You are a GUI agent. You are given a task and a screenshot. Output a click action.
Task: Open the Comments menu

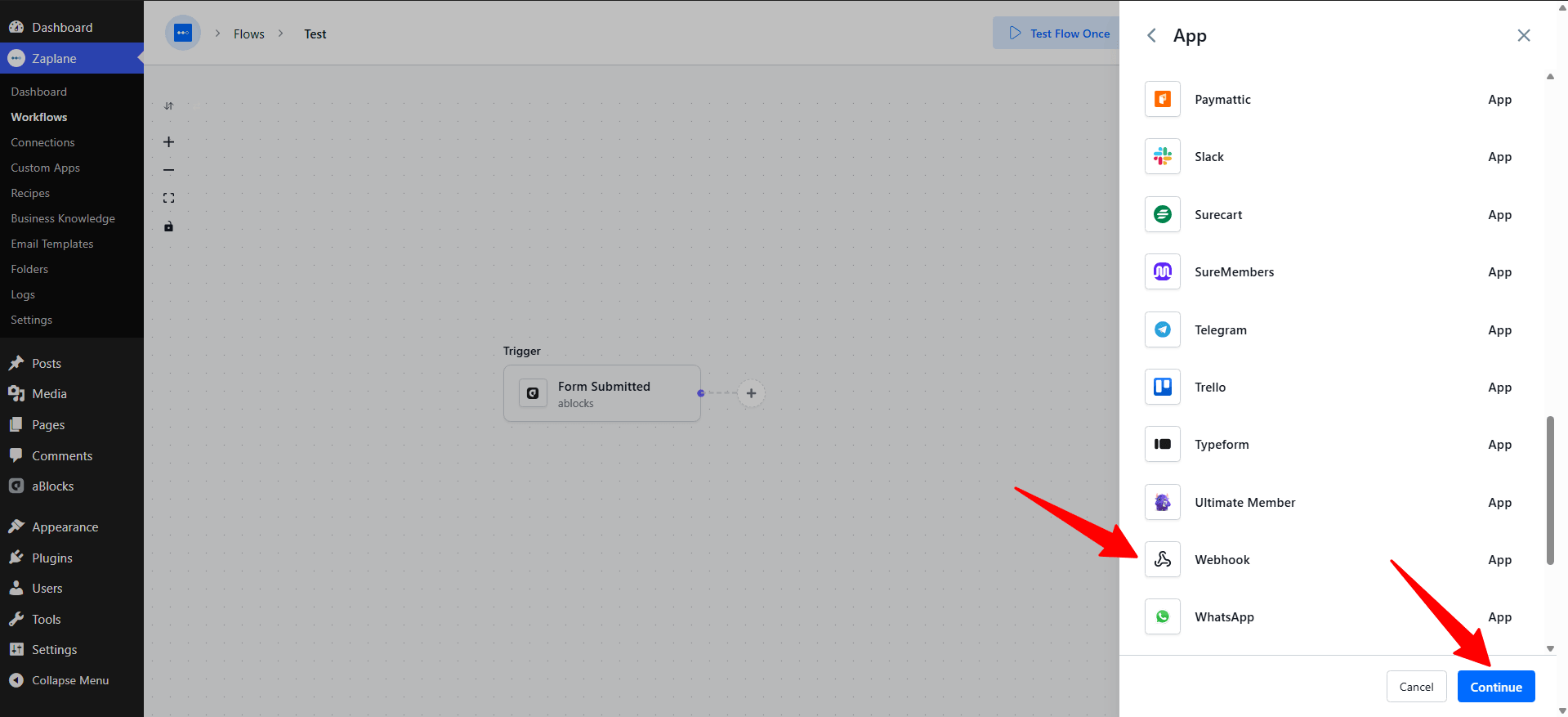pos(72,455)
